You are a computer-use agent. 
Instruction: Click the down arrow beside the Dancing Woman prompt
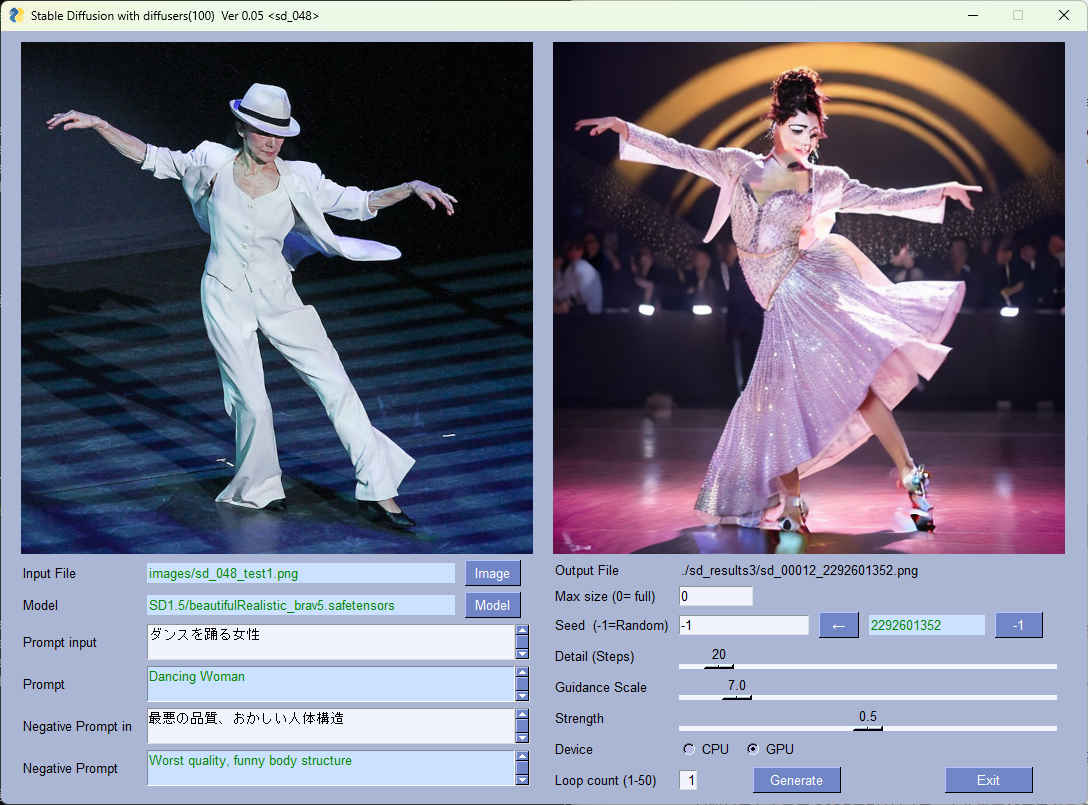(x=522, y=695)
